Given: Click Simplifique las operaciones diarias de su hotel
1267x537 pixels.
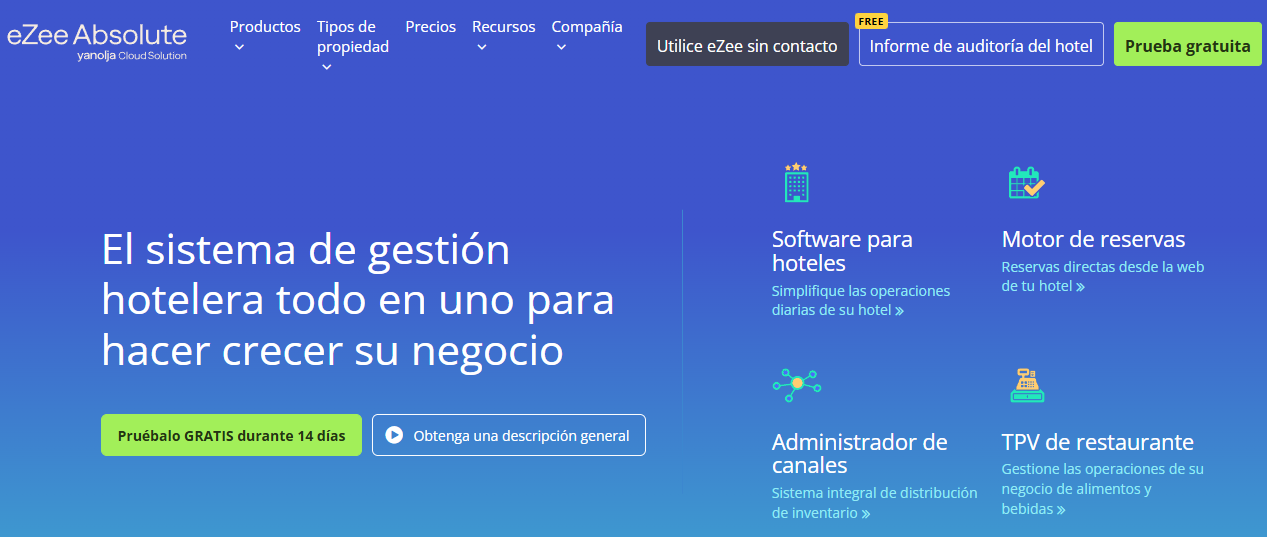Looking at the screenshot, I should [861, 300].
